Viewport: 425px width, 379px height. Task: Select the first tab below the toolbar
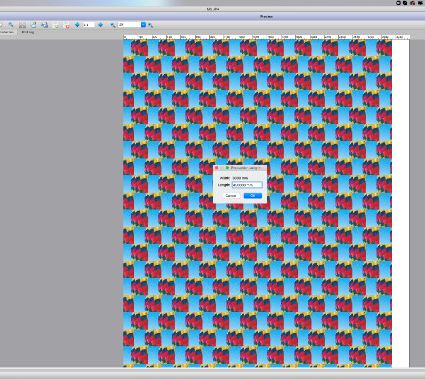click(x=7, y=32)
